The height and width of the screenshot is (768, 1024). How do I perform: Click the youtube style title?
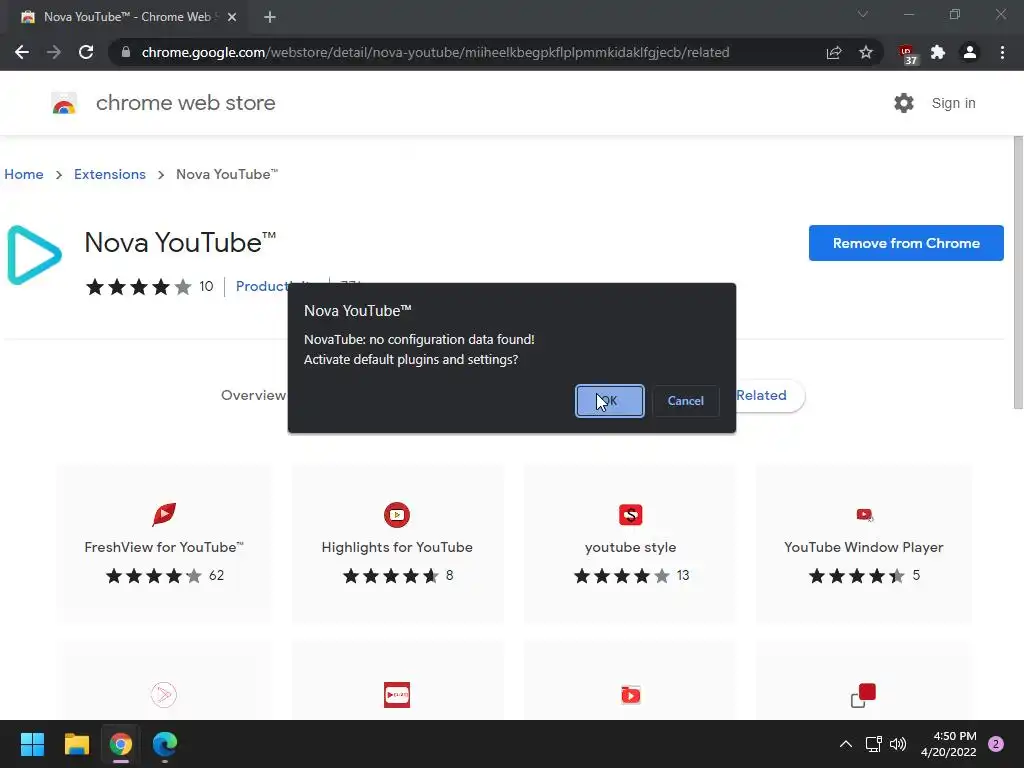630,547
